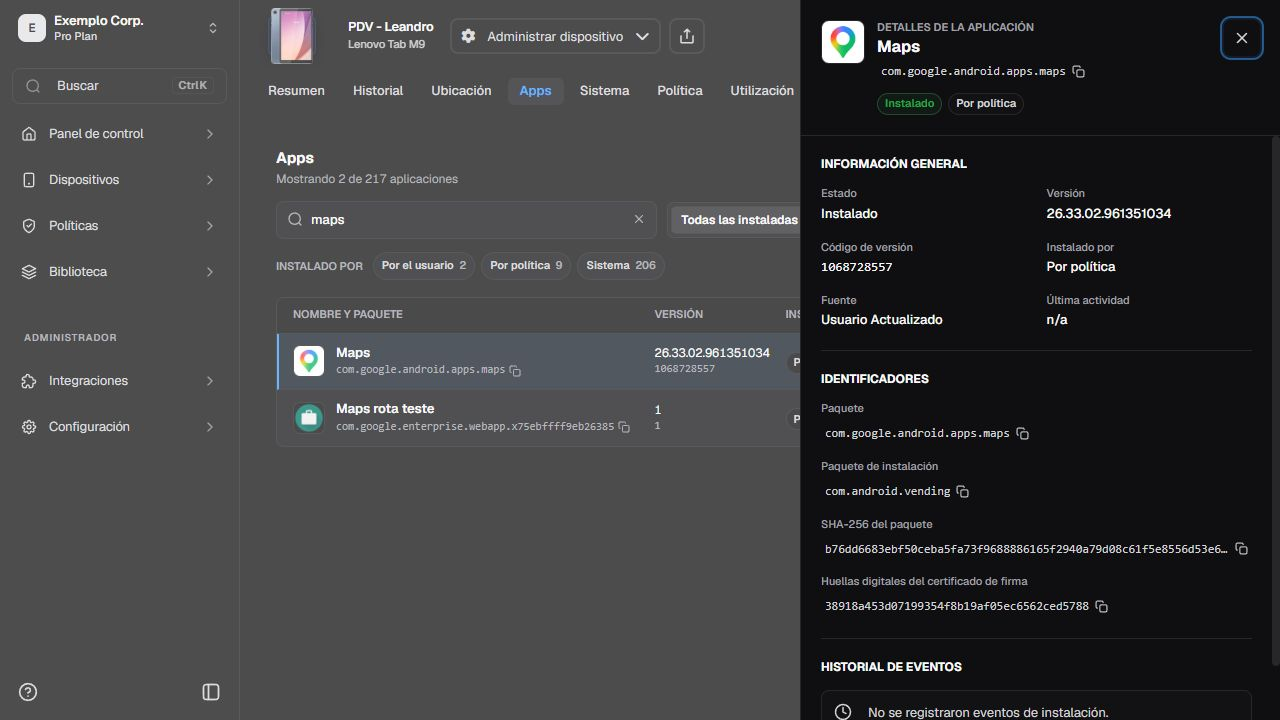
Task: Copy com.google.android.apps.maps under Paquete
Action: [x=1023, y=434]
